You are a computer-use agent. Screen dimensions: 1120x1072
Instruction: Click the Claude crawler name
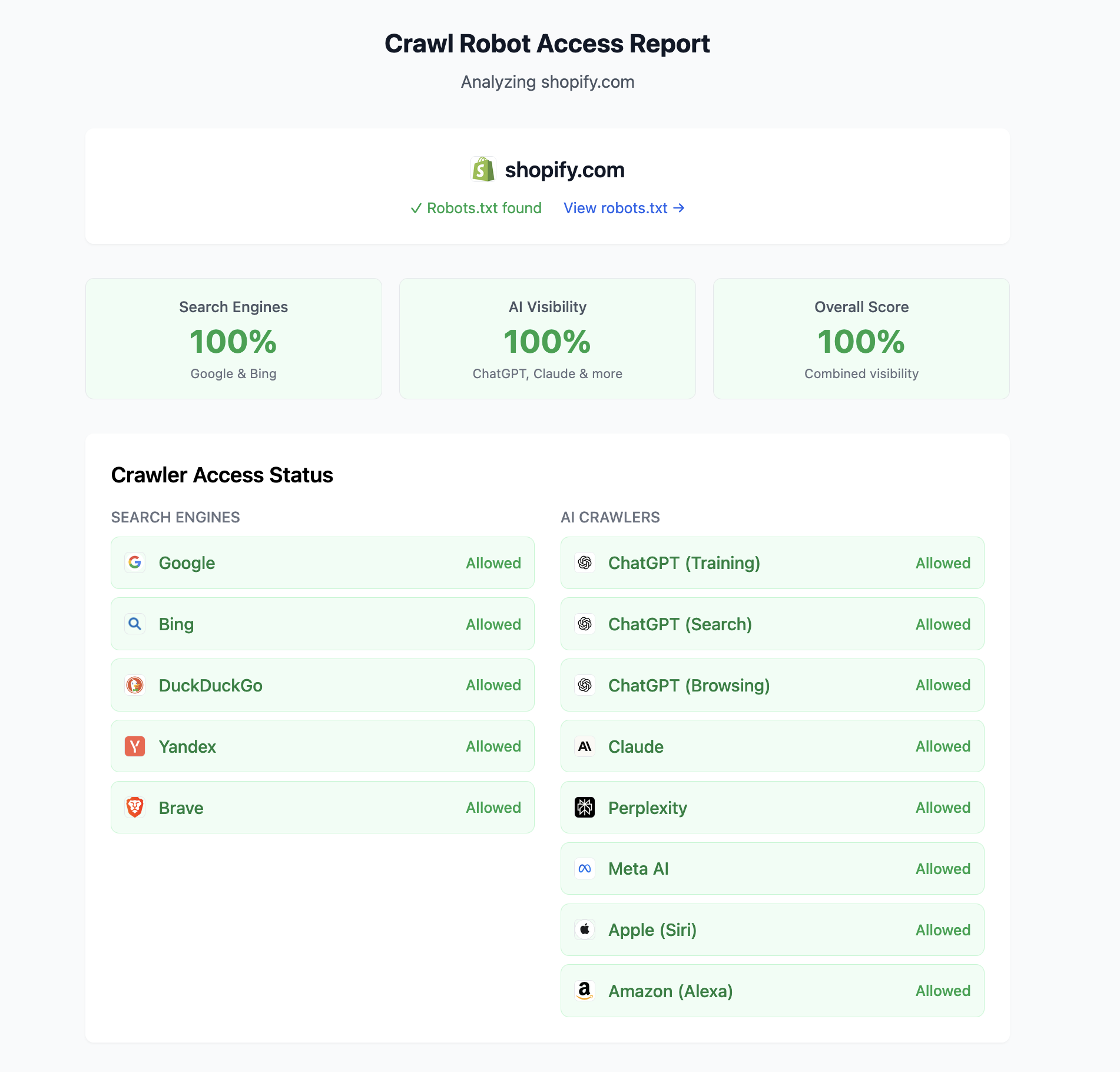click(636, 747)
